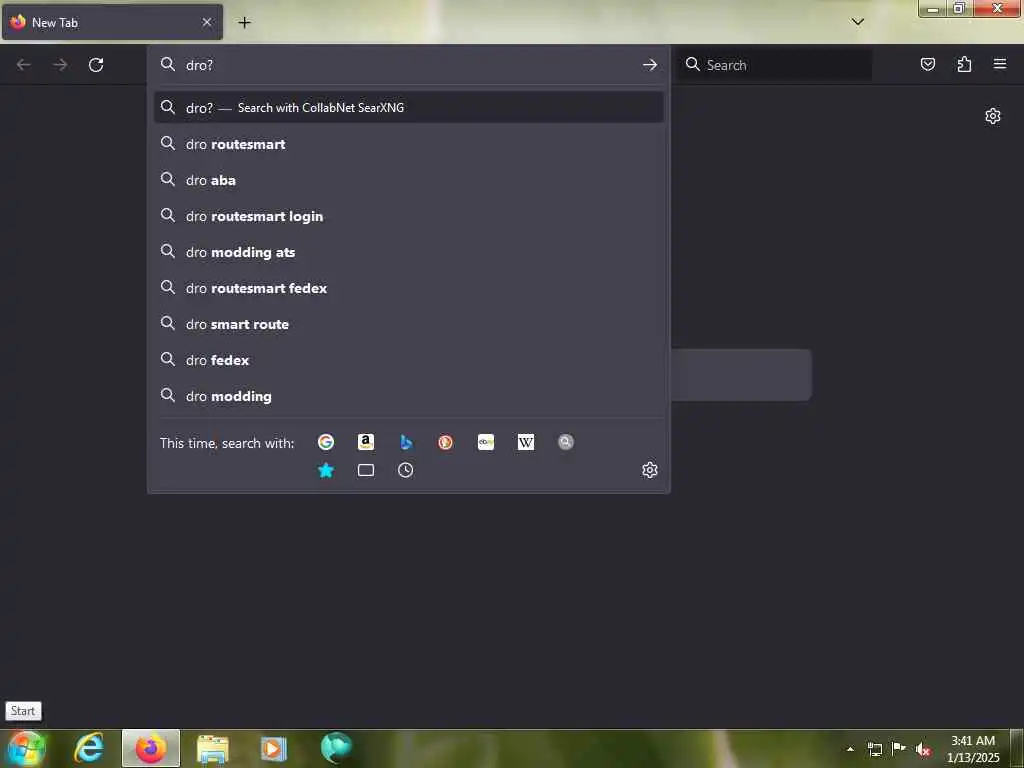The height and width of the screenshot is (768, 1024).
Task: Open the Extensions puzzle icon
Action: (964, 64)
